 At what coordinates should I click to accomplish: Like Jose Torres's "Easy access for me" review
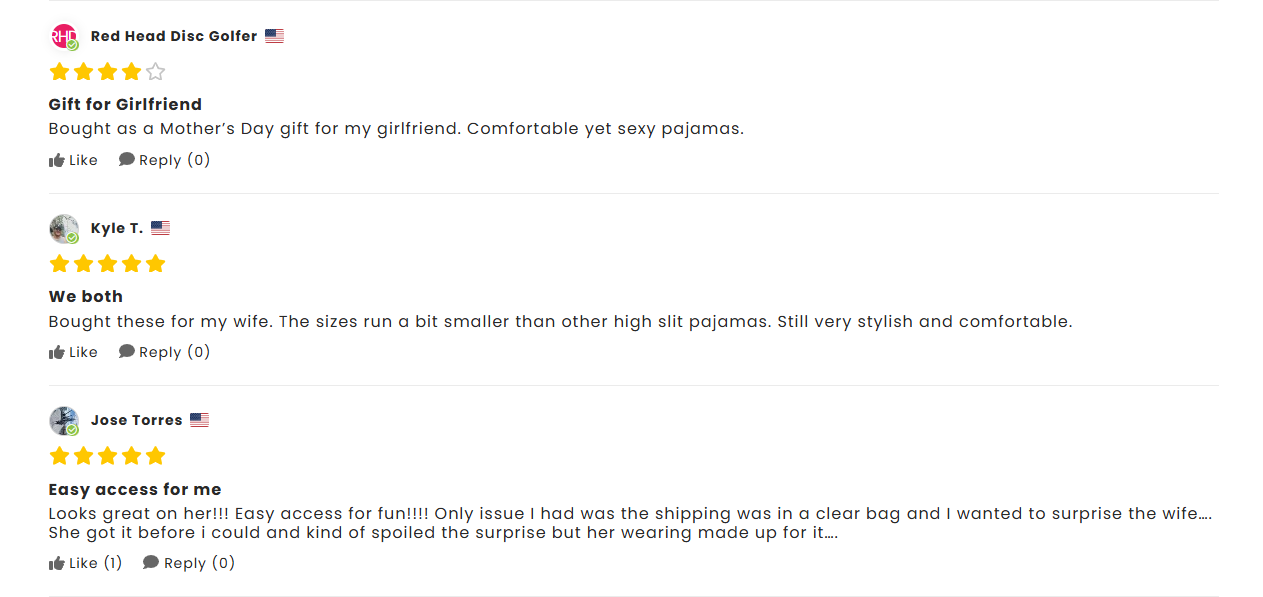click(85, 563)
